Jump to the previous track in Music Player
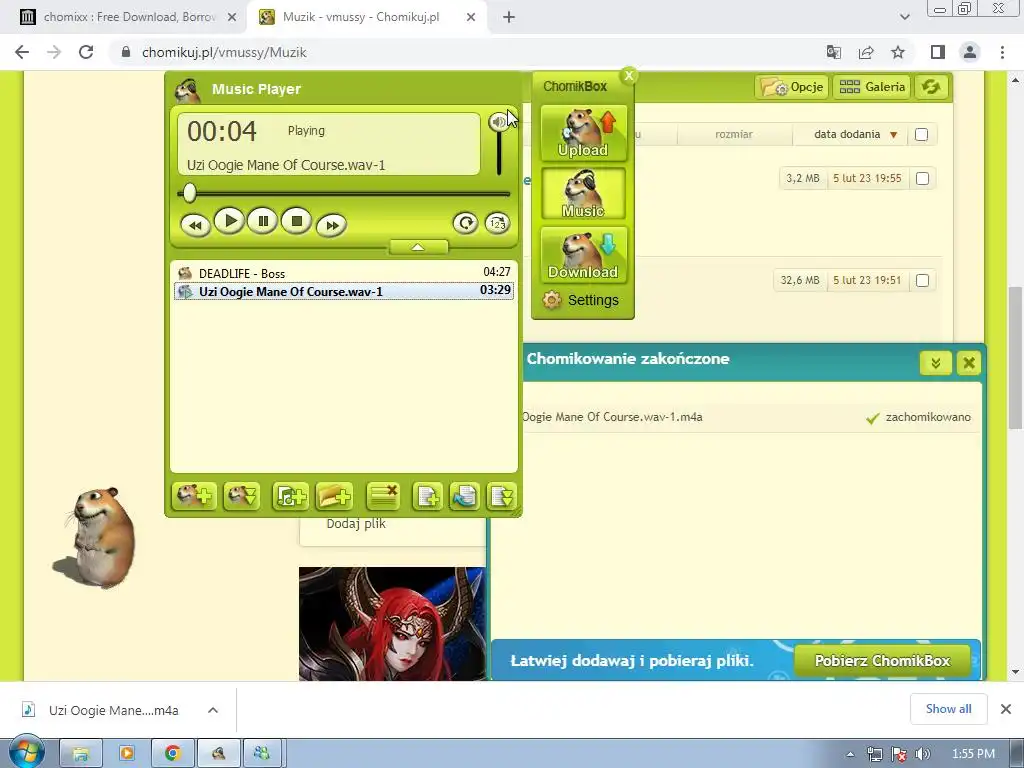Image resolution: width=1024 pixels, height=768 pixels. click(x=195, y=225)
